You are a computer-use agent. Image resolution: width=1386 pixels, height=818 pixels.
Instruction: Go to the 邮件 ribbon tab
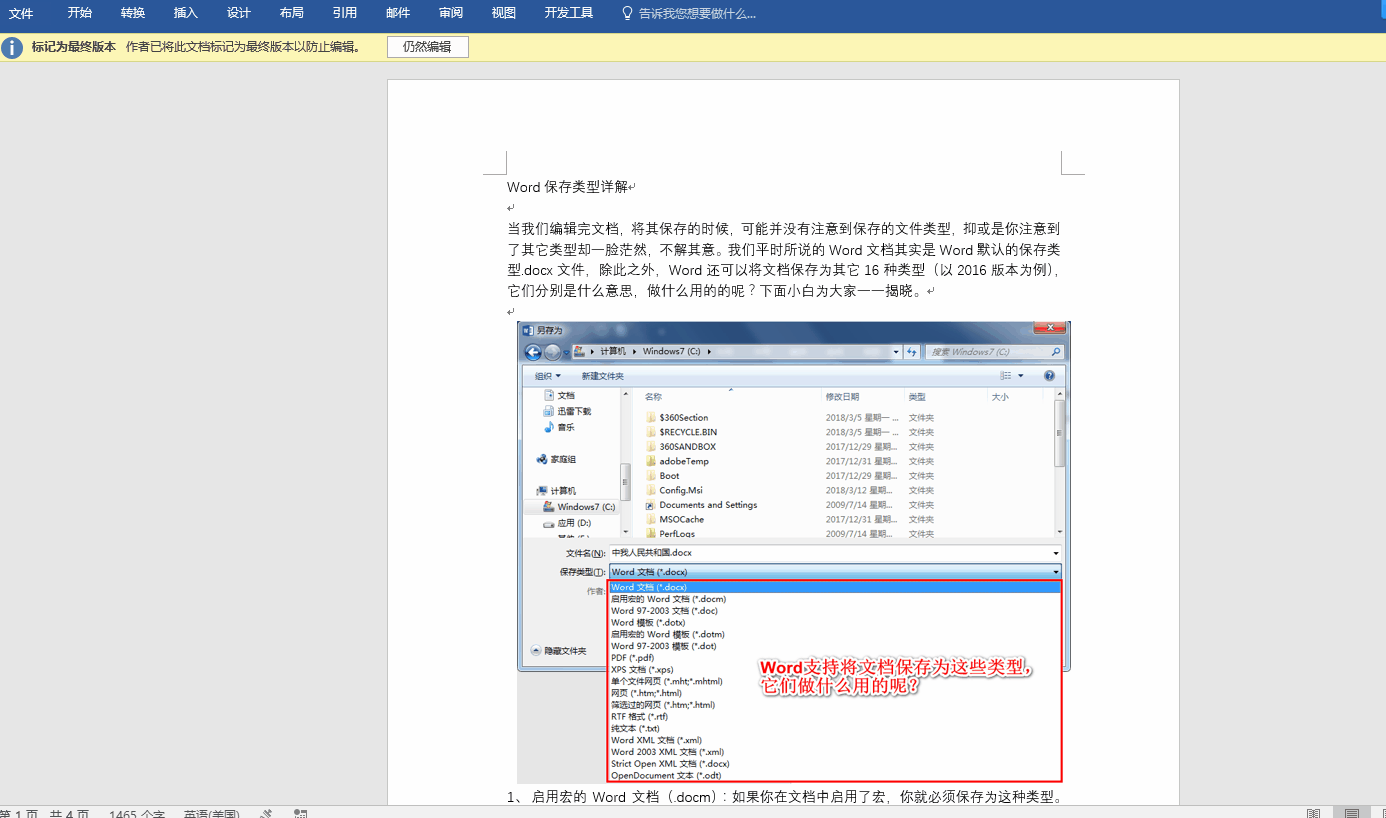pyautogui.click(x=398, y=13)
